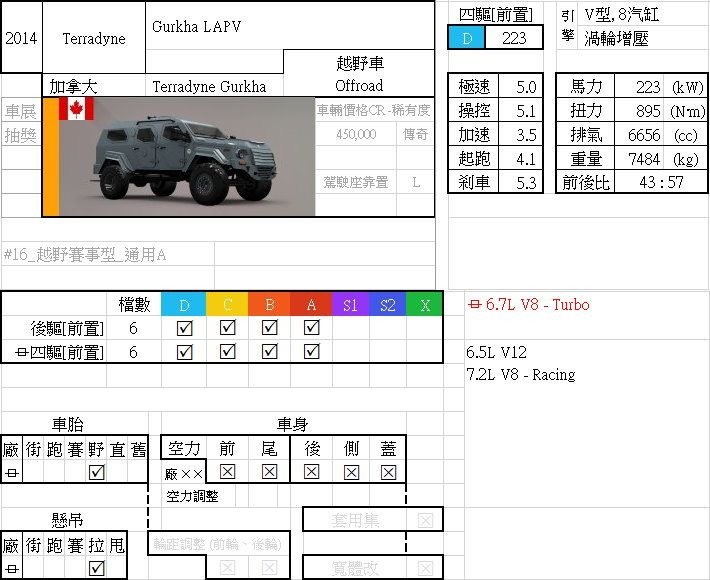Click the 車展 showroom label cell
The image size is (710, 580).
click(x=21, y=110)
